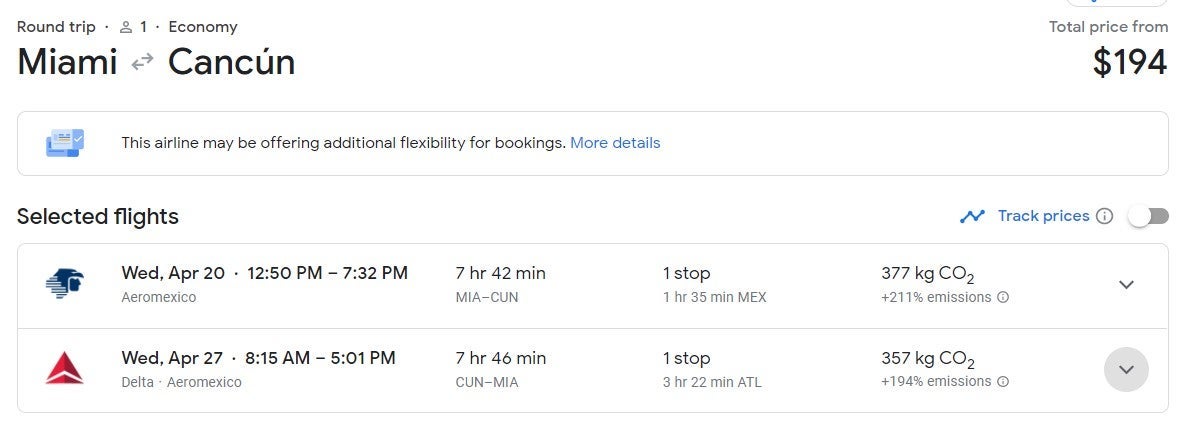The height and width of the screenshot is (430, 1183).
Task: Click the Track prices info icon
Action: pos(1104,216)
